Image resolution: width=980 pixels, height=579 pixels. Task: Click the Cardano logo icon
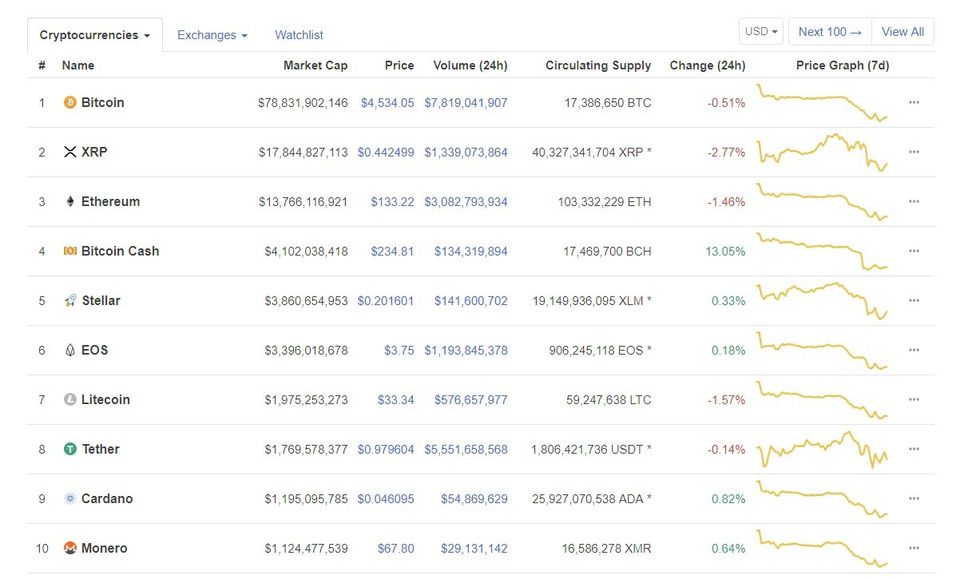pyautogui.click(x=70, y=499)
